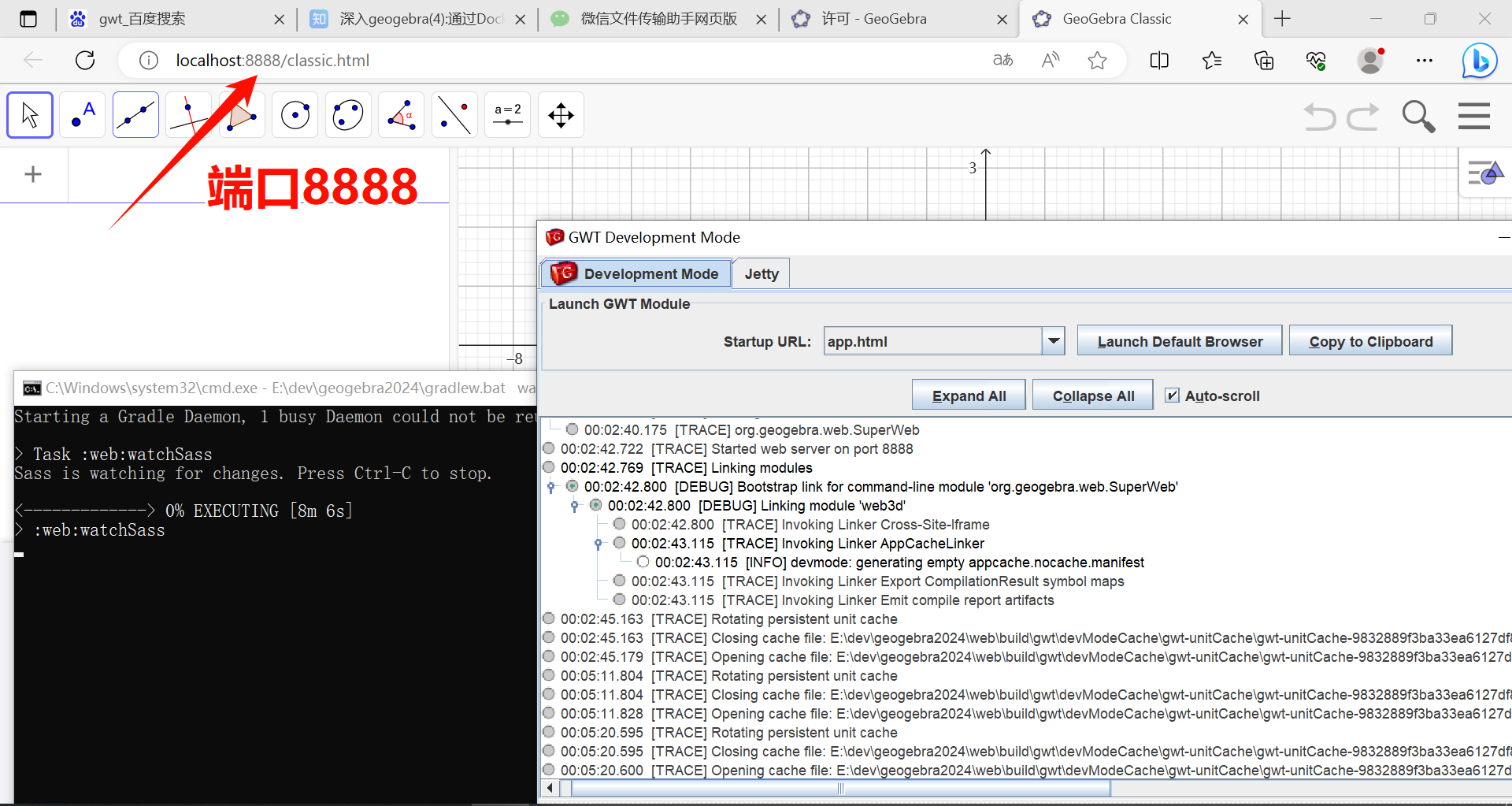
Task: Open the graphics style bar icon
Action: [x=1485, y=173]
